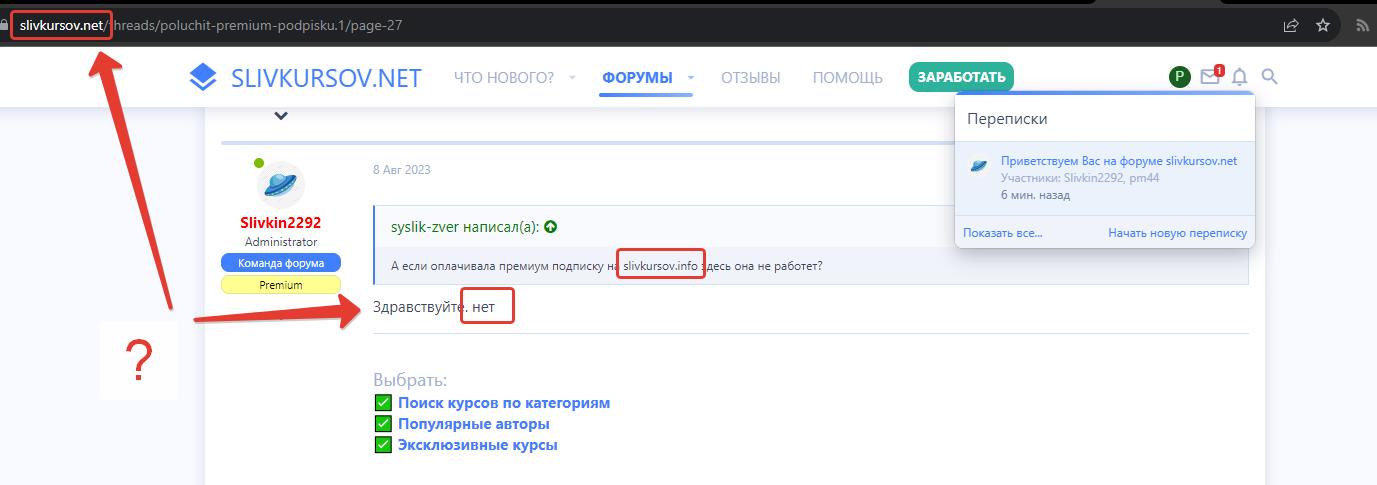The image size is (1377, 485).
Task: Open the notifications bell icon
Action: (1240, 77)
